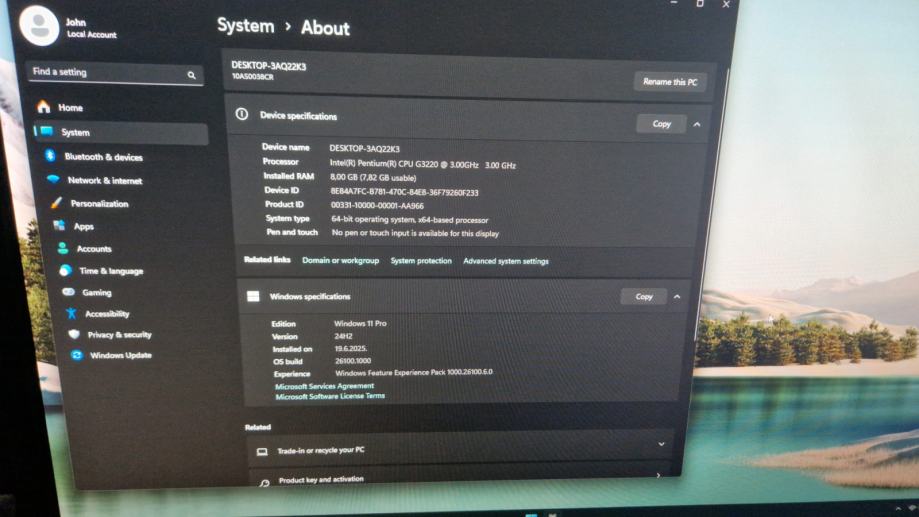Maximize the Settings window

pos(700,4)
